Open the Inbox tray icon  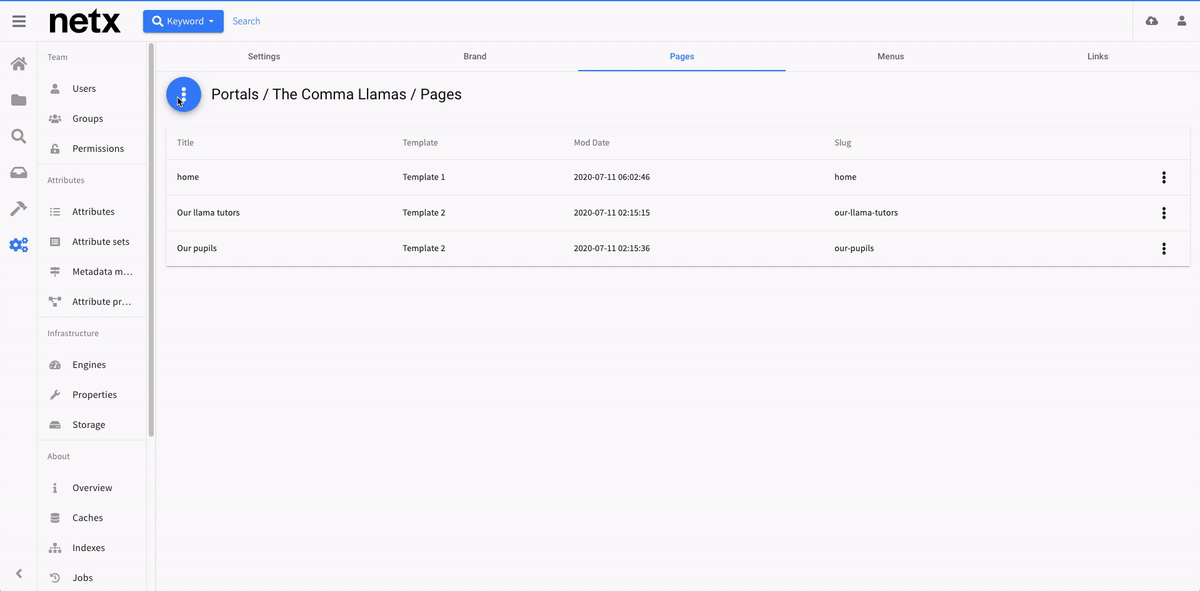pyautogui.click(x=19, y=172)
